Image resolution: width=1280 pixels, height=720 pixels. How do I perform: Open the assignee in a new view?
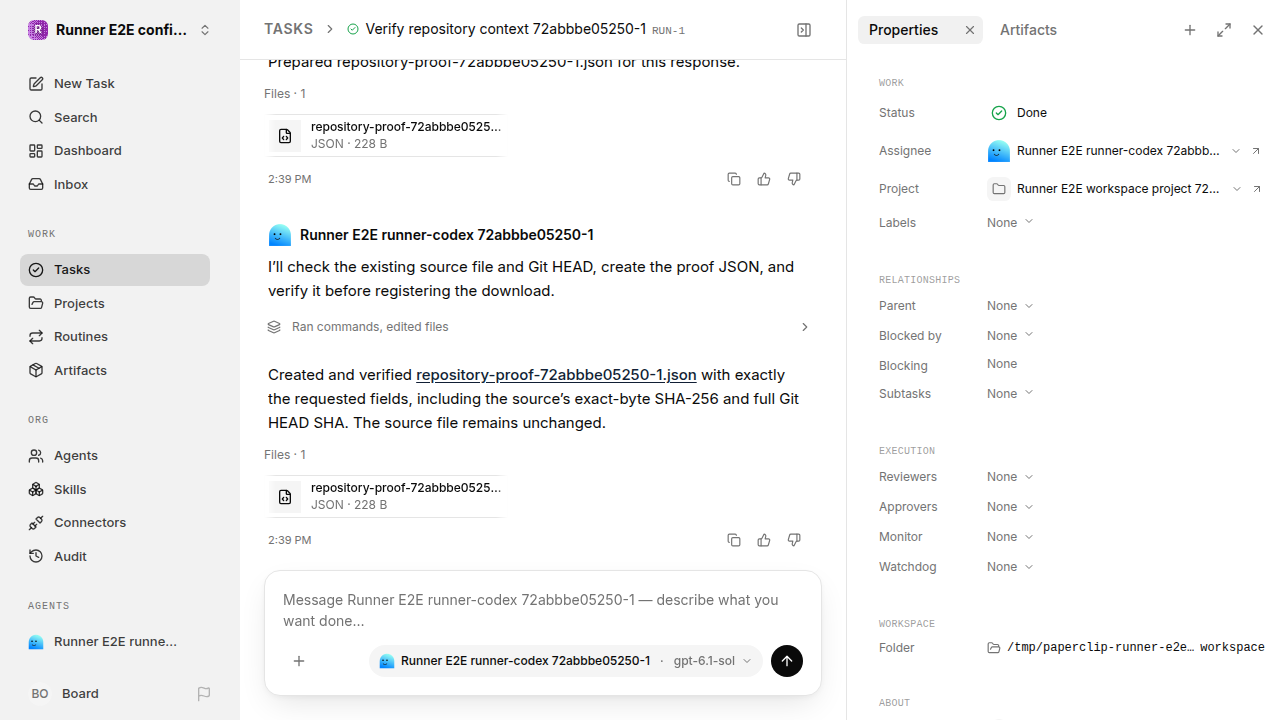[x=1257, y=151]
